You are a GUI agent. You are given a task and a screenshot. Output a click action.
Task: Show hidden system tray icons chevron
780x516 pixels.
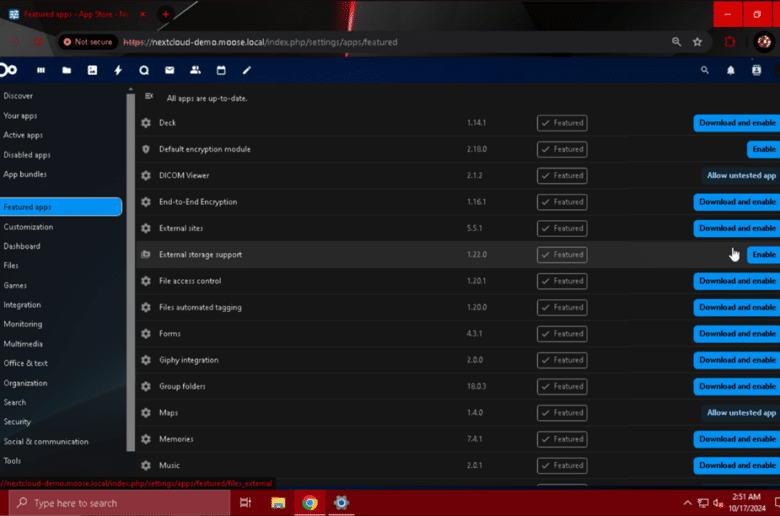coord(687,503)
